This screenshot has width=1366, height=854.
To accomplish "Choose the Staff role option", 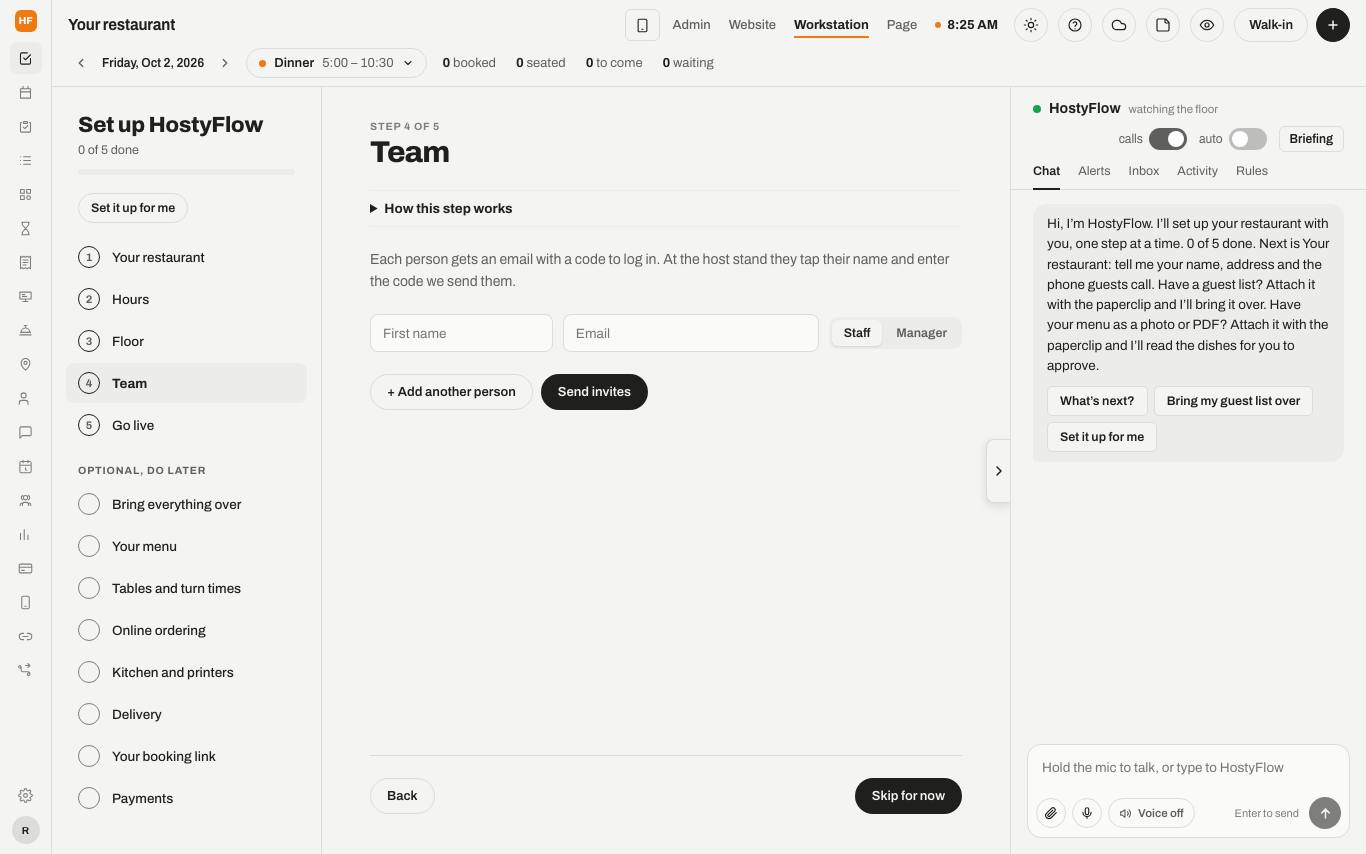I will pyautogui.click(x=857, y=333).
